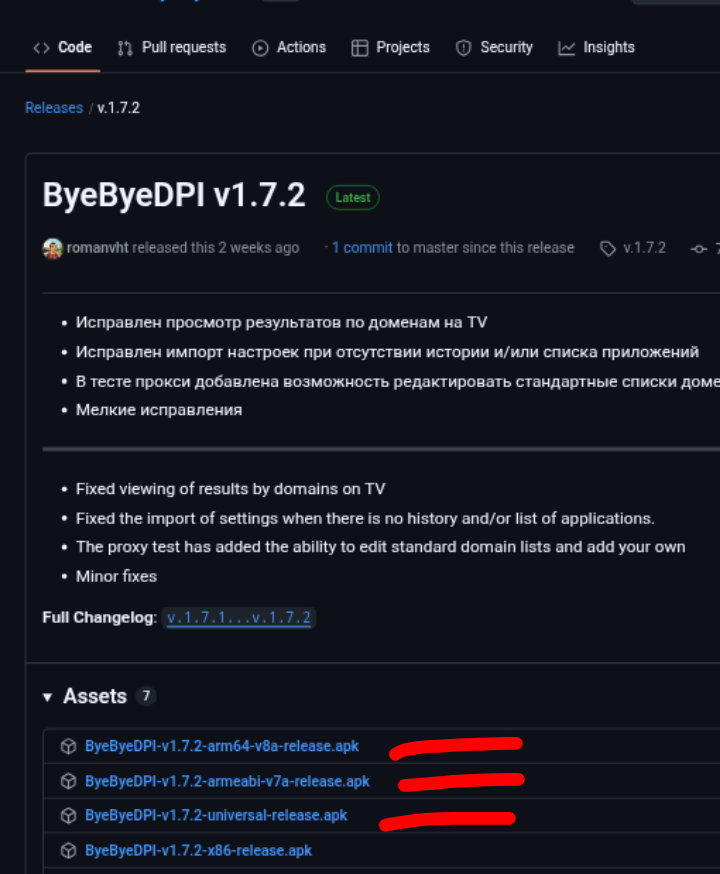Open the Code tab

pos(62,47)
